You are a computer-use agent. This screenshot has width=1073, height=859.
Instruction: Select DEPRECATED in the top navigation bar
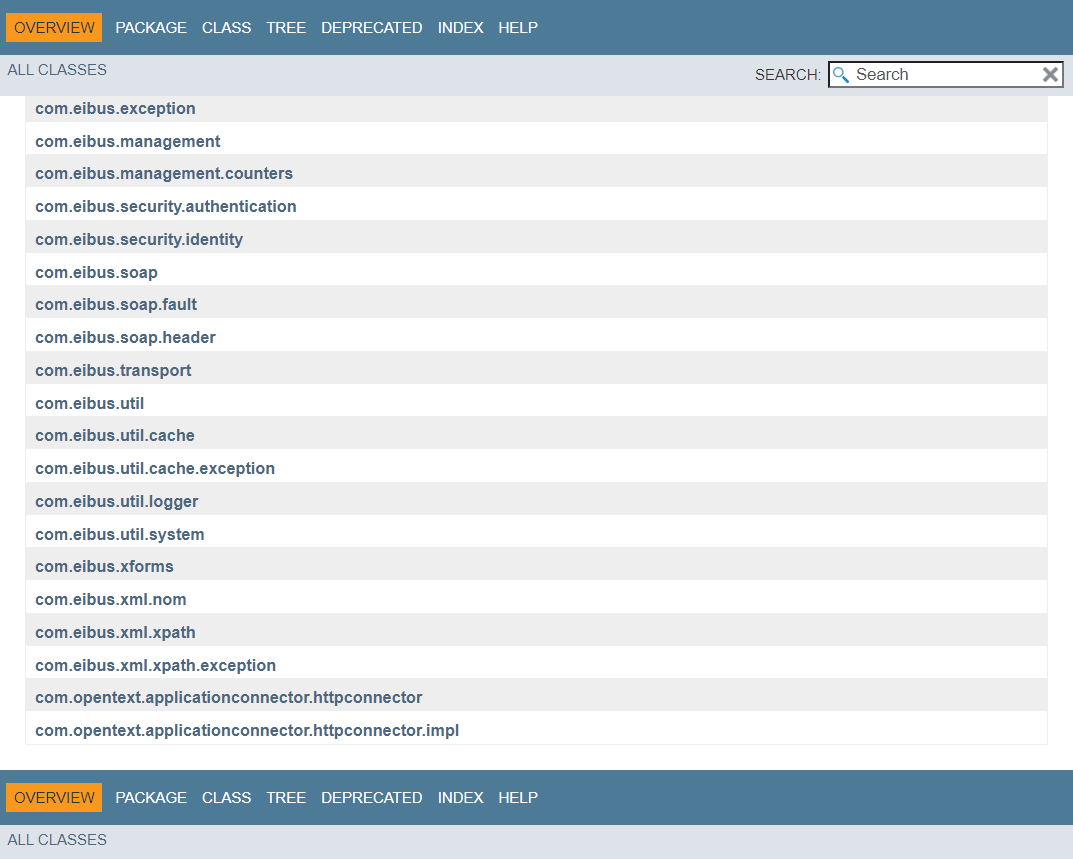pyautogui.click(x=371, y=28)
